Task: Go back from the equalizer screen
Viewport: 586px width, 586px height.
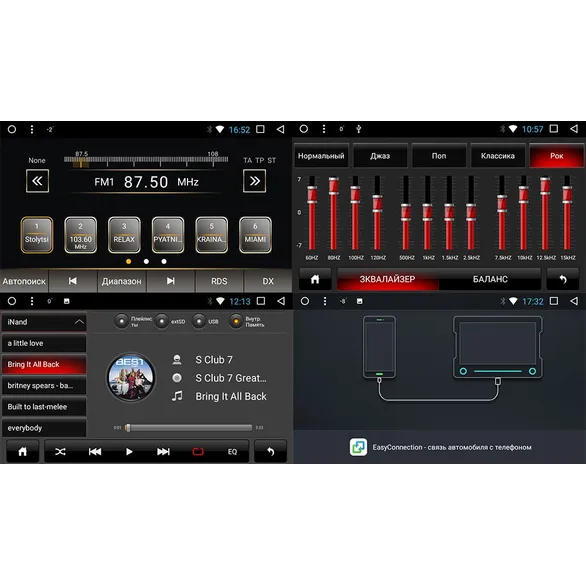Action: pos(562,279)
